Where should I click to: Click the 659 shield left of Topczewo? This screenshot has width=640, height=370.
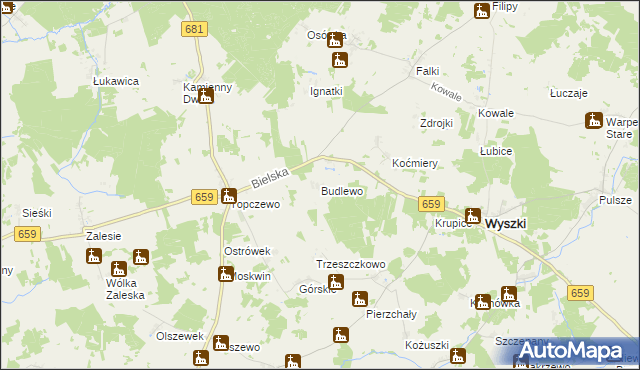coord(204,197)
